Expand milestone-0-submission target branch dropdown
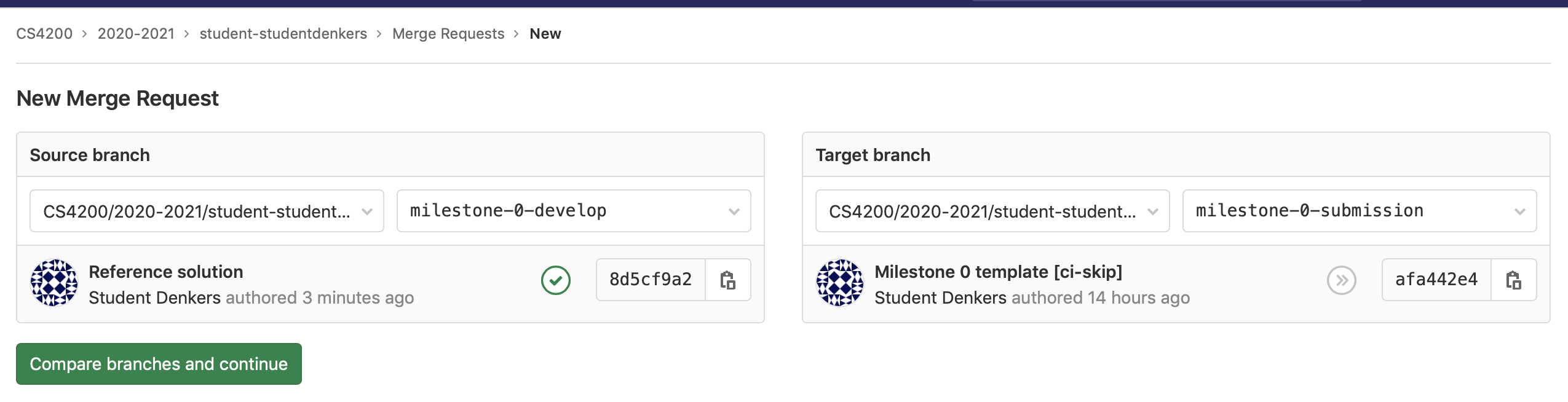Viewport: 1568px width, 402px height. 1360,211
